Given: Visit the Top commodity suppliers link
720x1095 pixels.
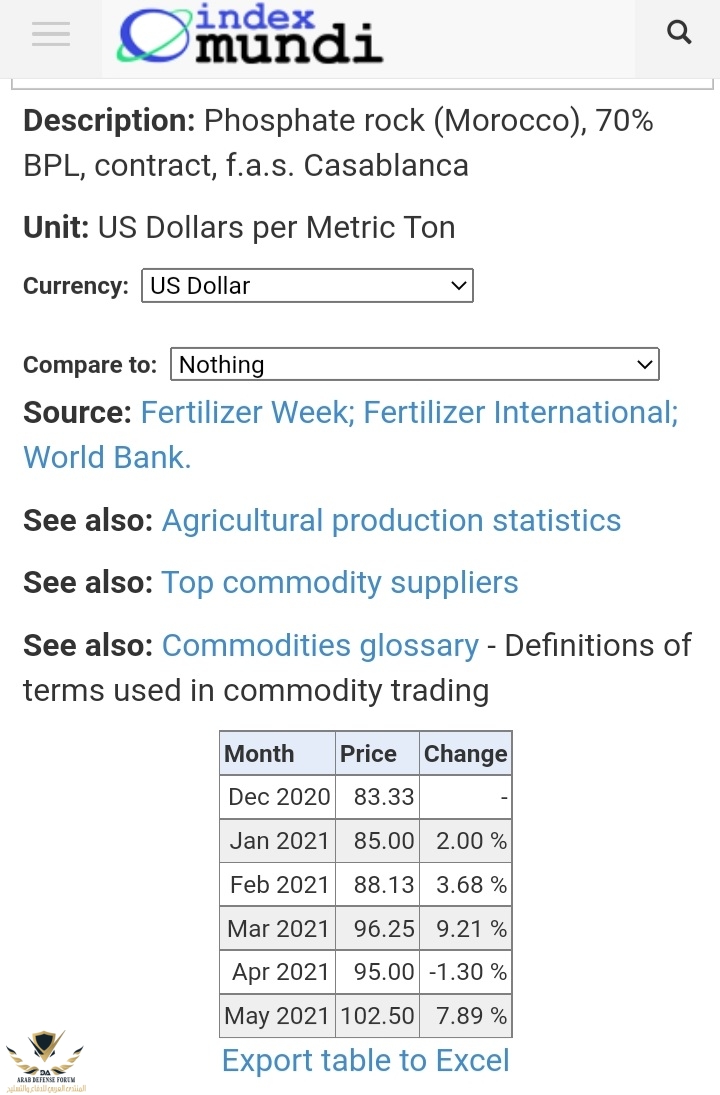Looking at the screenshot, I should [340, 583].
